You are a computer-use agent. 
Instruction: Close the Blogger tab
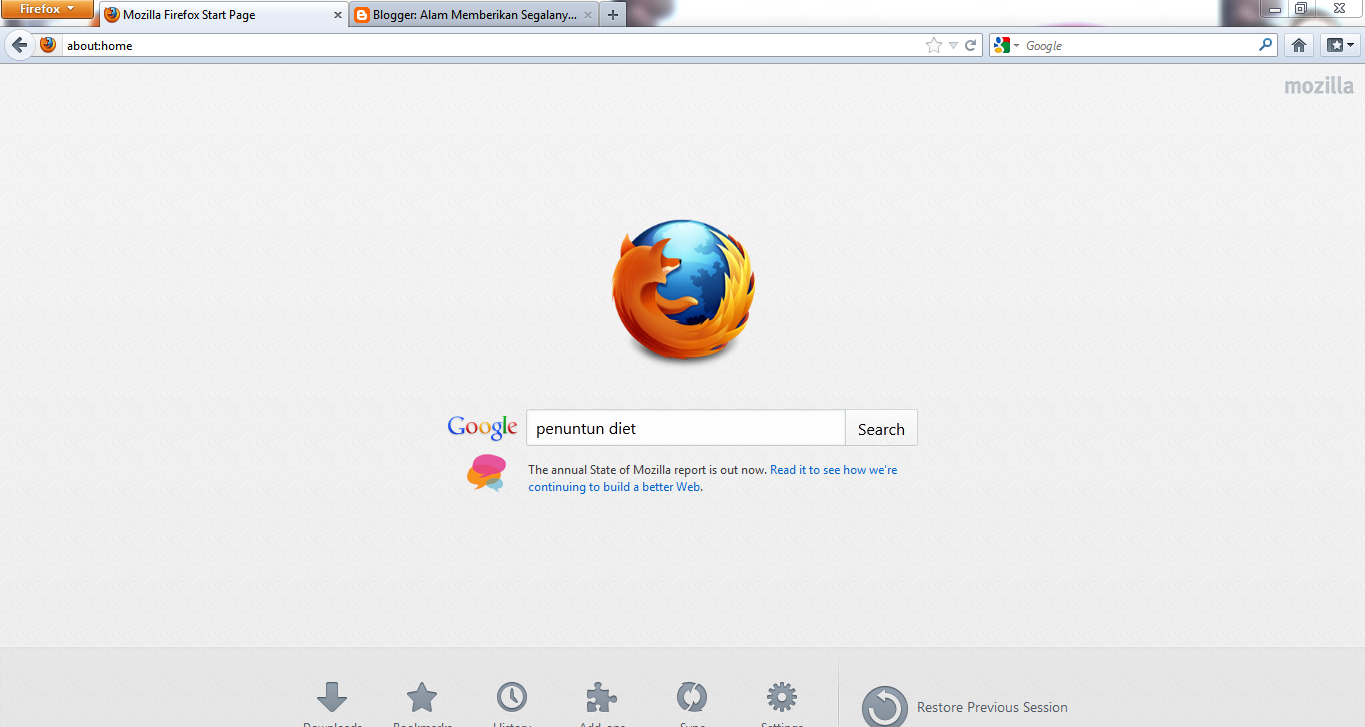tap(587, 15)
